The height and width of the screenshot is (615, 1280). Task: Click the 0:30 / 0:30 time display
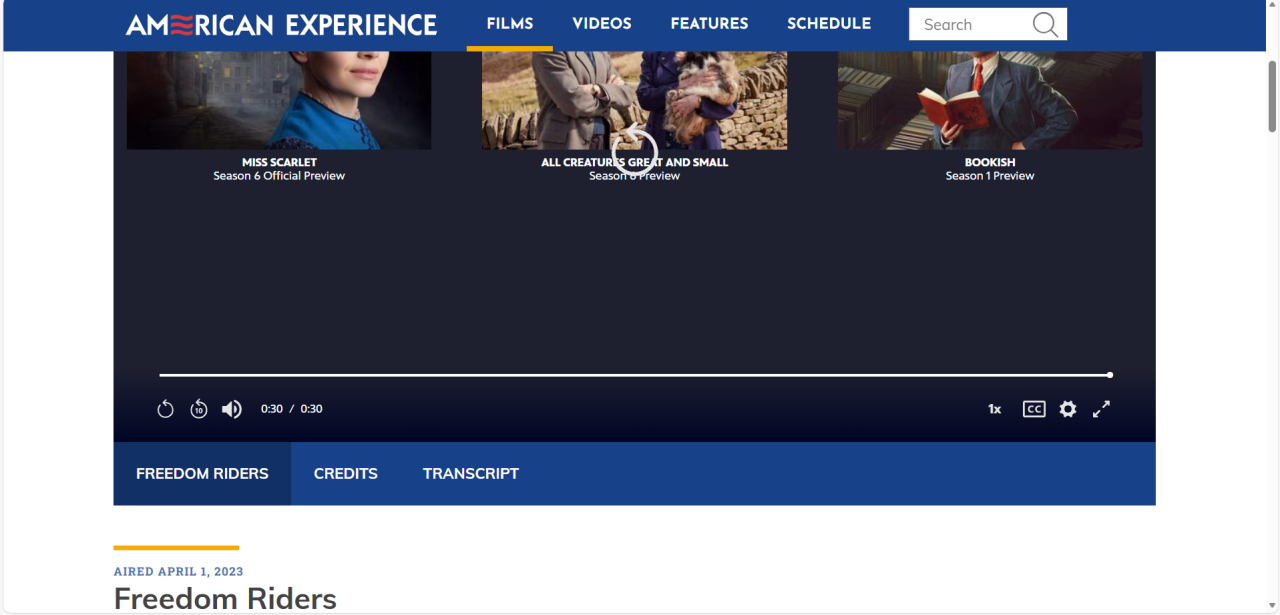292,409
